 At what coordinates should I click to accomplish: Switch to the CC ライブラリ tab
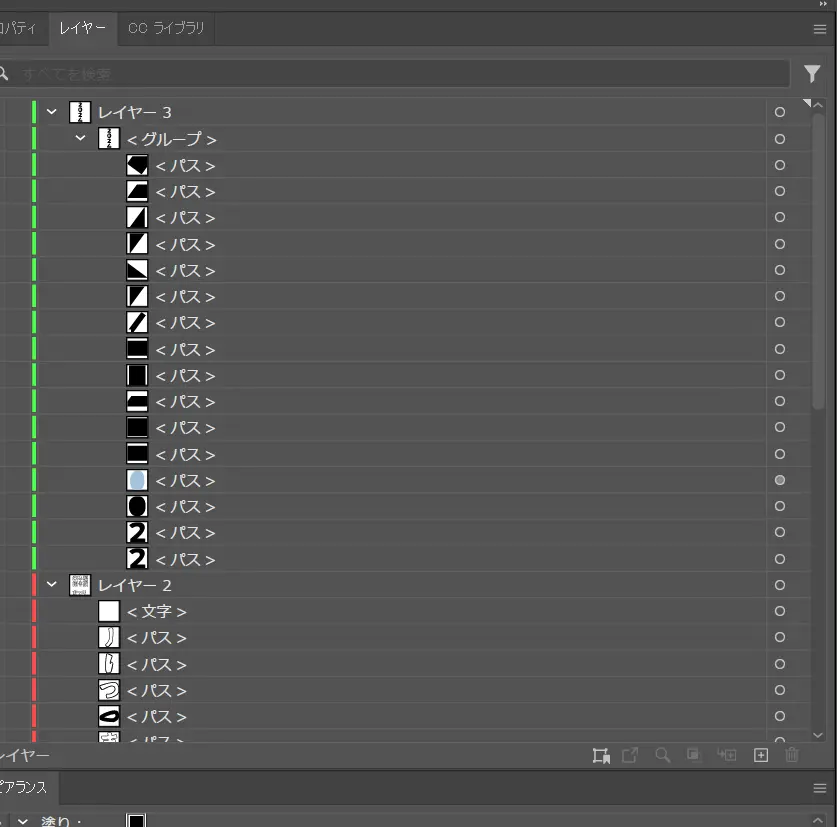click(x=166, y=28)
